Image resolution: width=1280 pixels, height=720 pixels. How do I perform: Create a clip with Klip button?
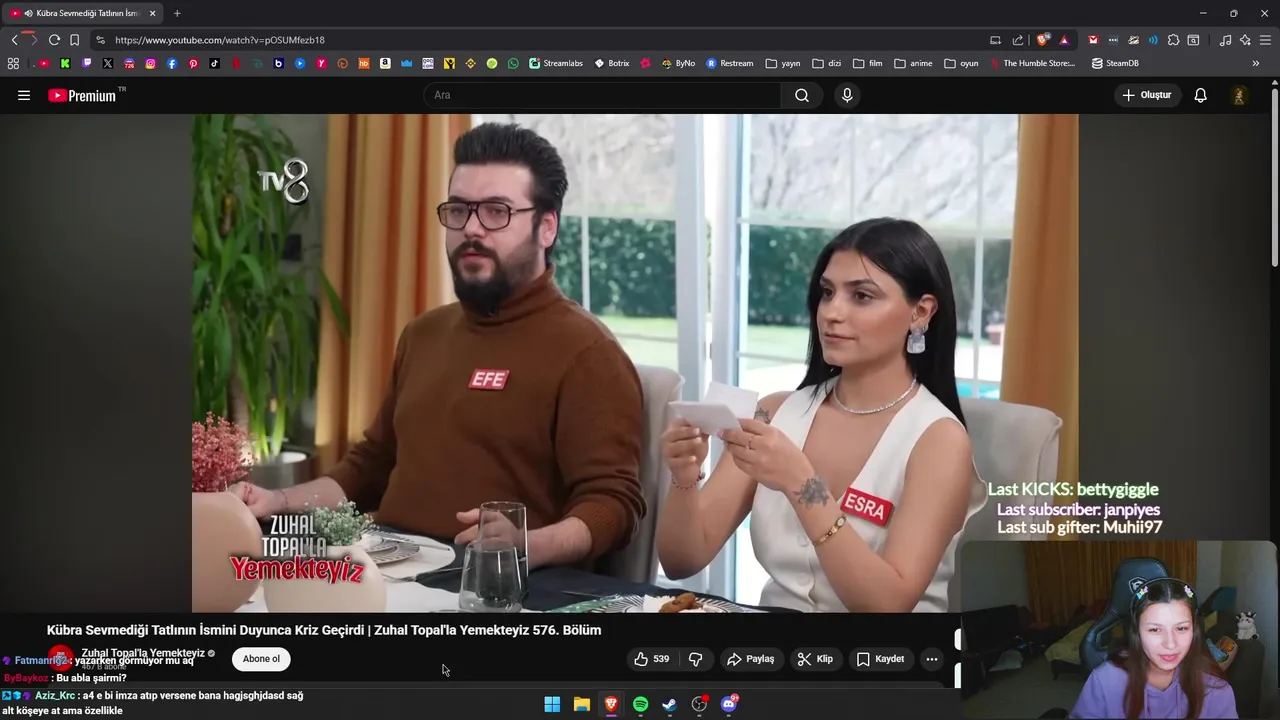[815, 659]
